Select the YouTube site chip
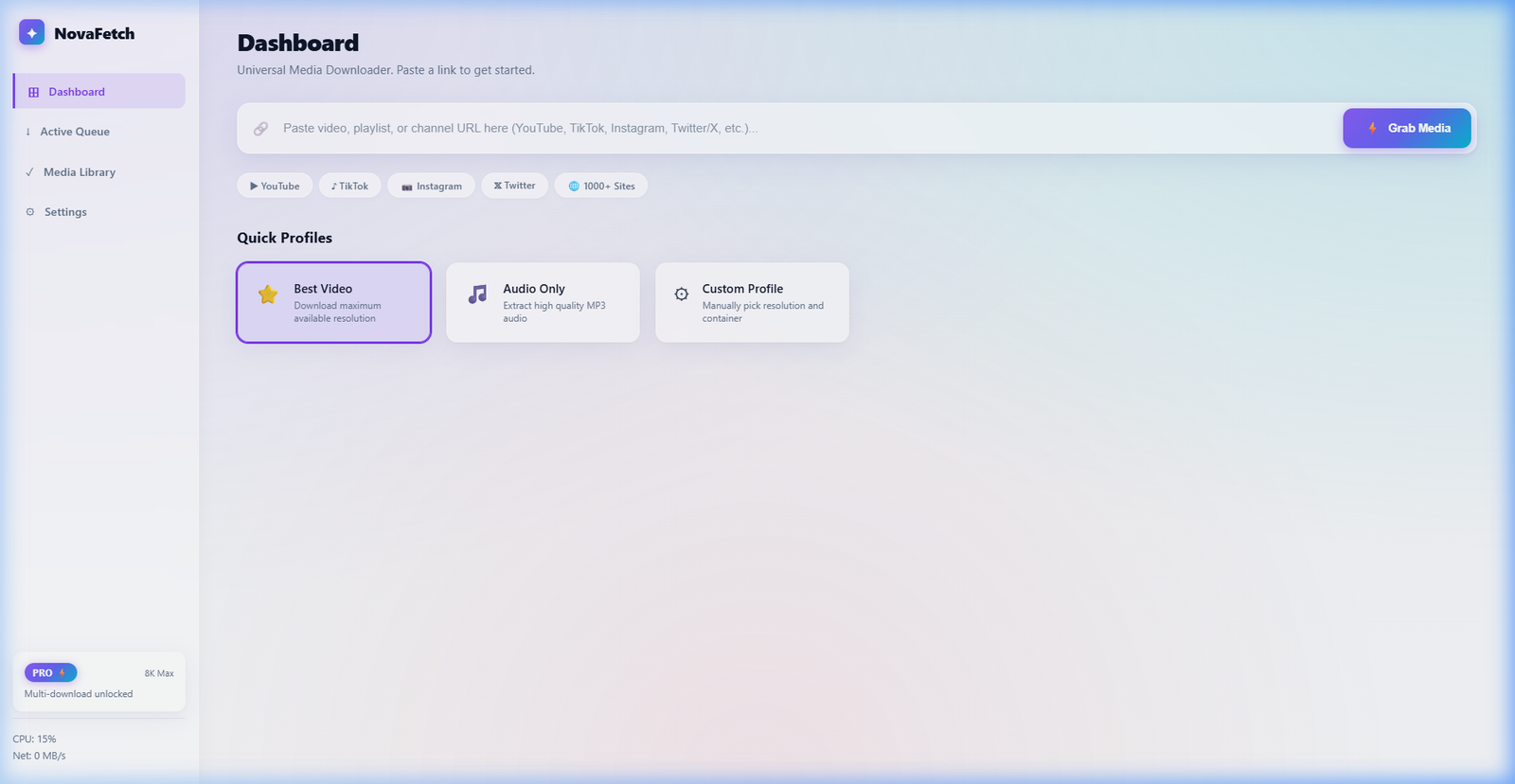This screenshot has height=784, width=1515. coord(275,186)
